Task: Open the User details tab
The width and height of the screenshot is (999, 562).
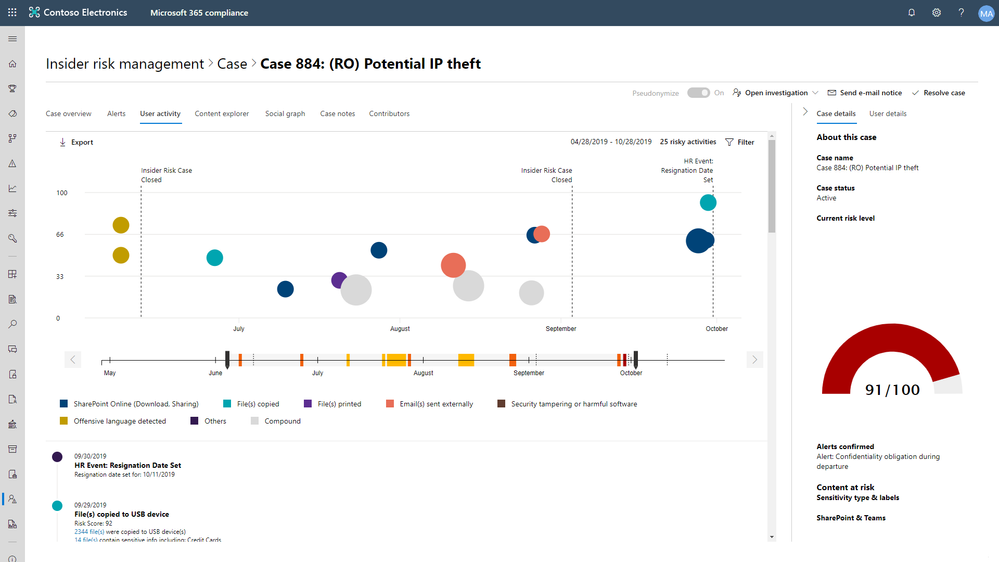Action: 887,114
